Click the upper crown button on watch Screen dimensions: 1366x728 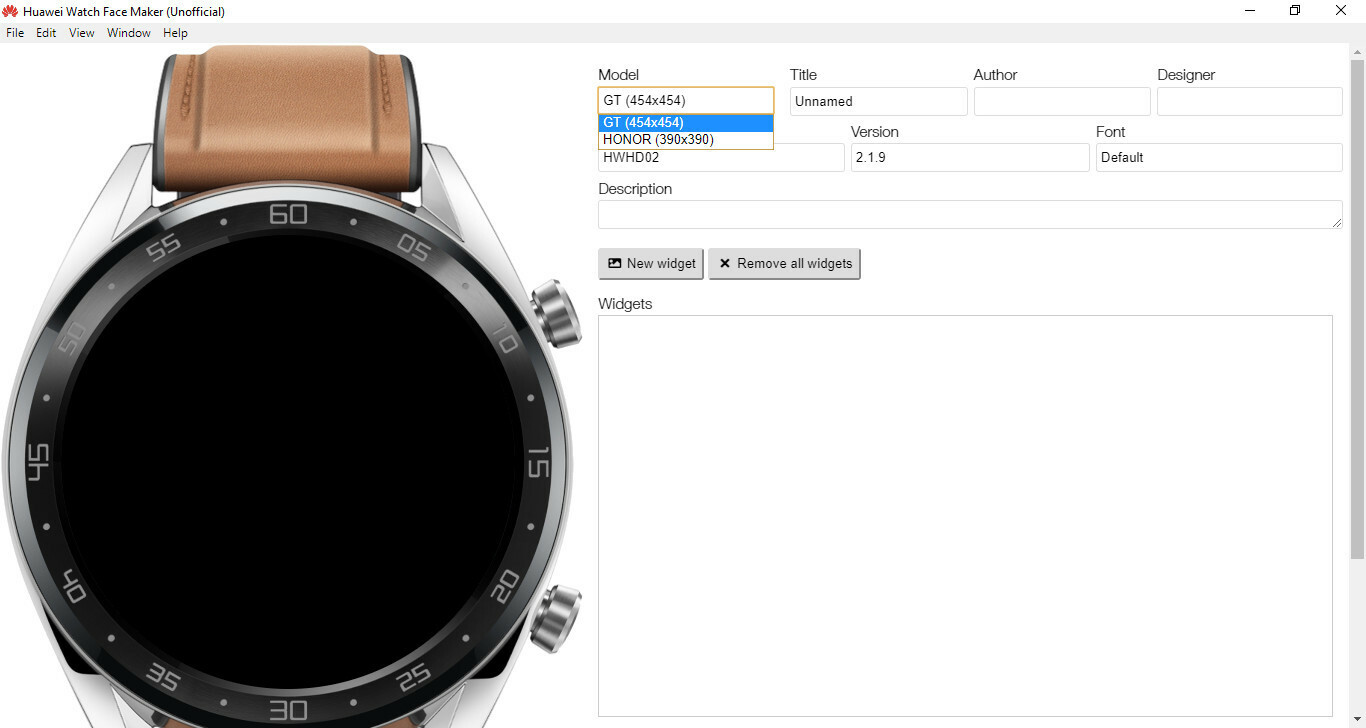(556, 316)
